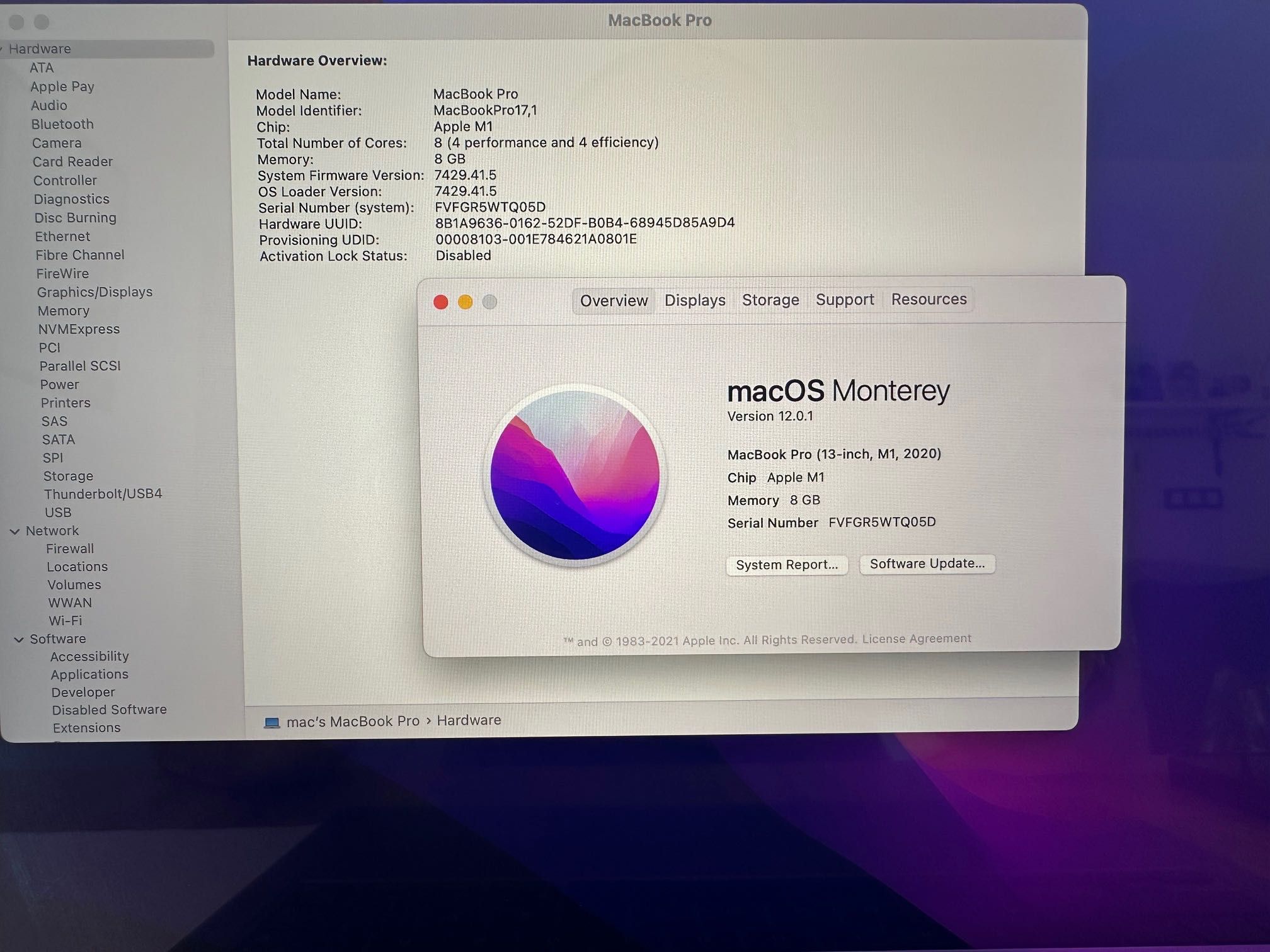
Task: Select Camera in the sidebar
Action: click(57, 144)
